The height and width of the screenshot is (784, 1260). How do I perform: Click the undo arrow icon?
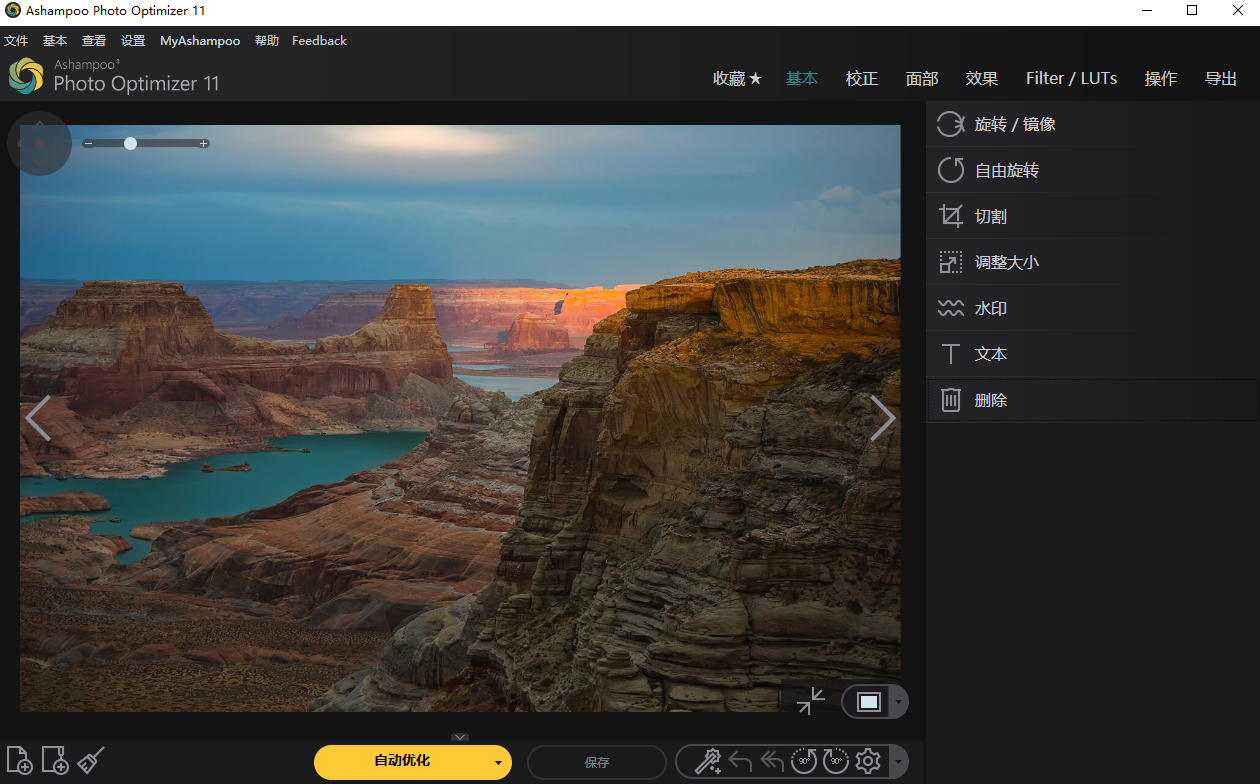741,761
